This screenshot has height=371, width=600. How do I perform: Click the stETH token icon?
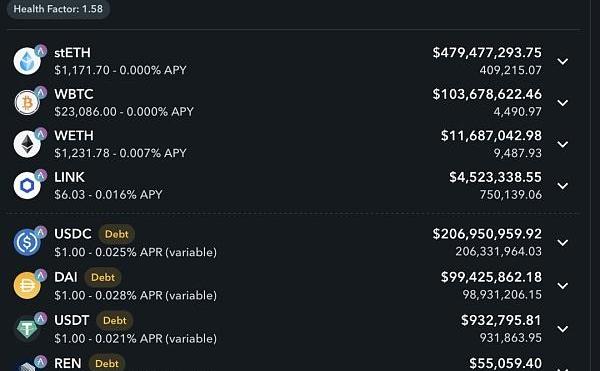[27, 61]
